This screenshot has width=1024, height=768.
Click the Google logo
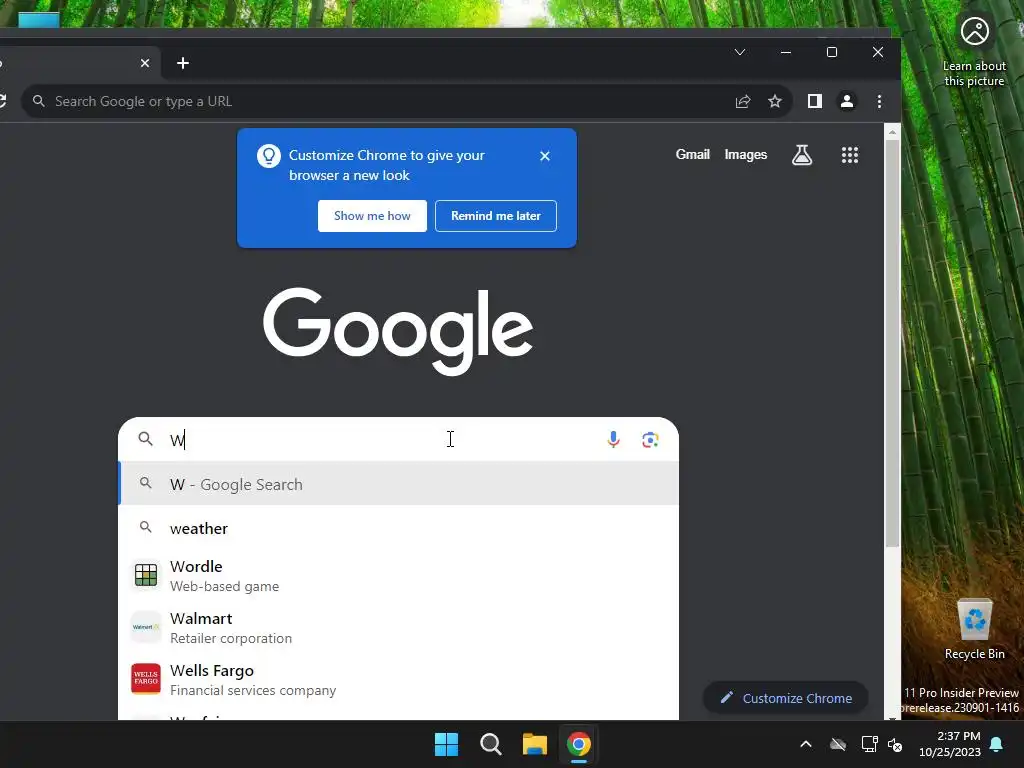[398, 332]
